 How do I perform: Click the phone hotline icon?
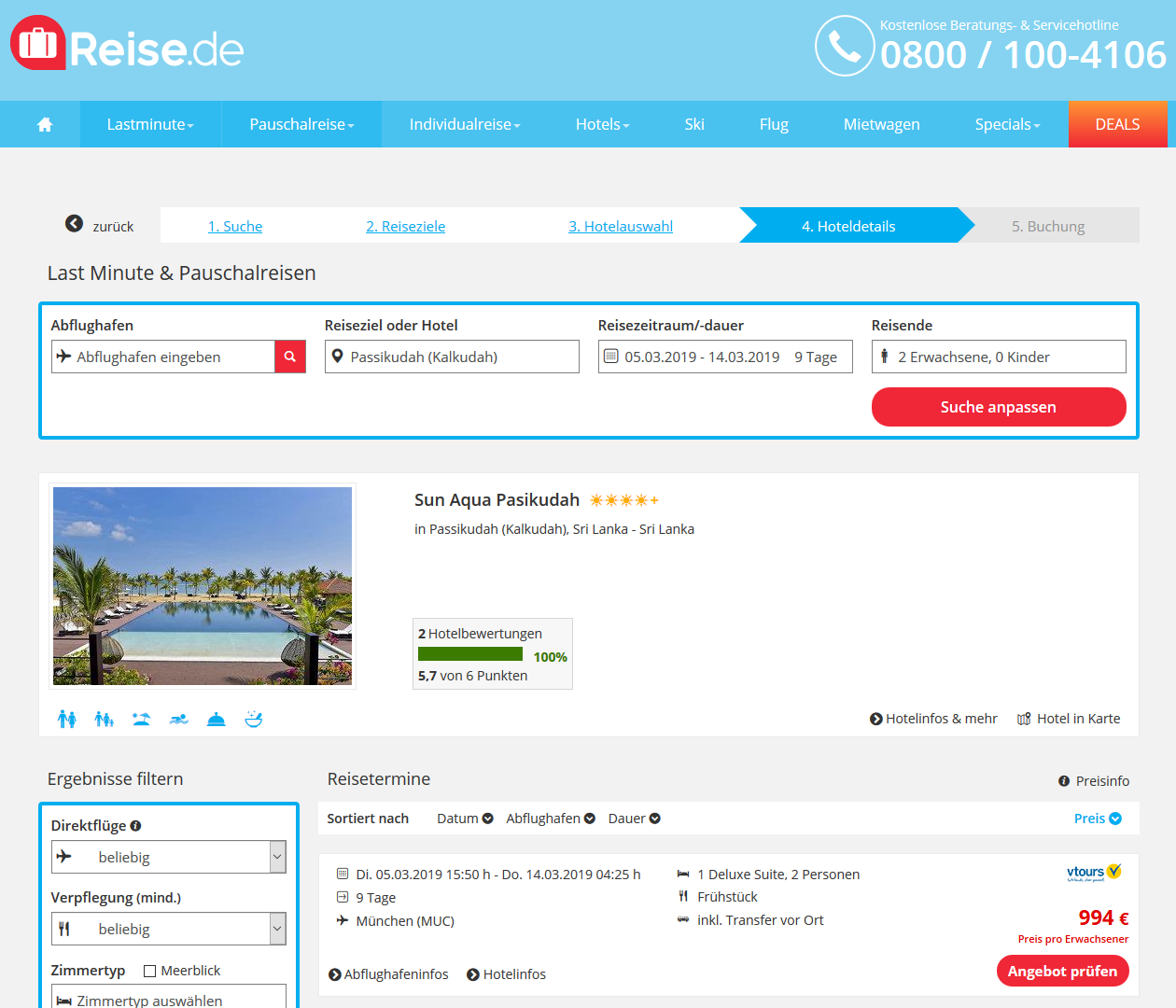[845, 46]
